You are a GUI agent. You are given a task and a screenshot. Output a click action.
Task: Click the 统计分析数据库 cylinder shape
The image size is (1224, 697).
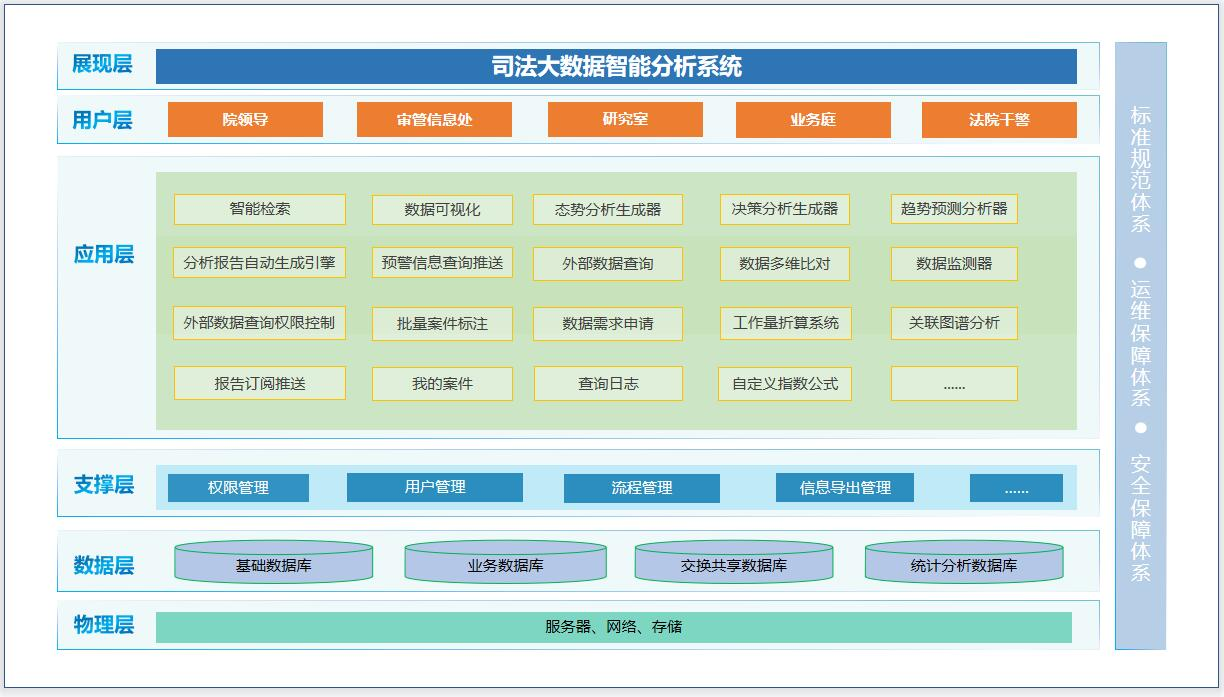coord(964,563)
